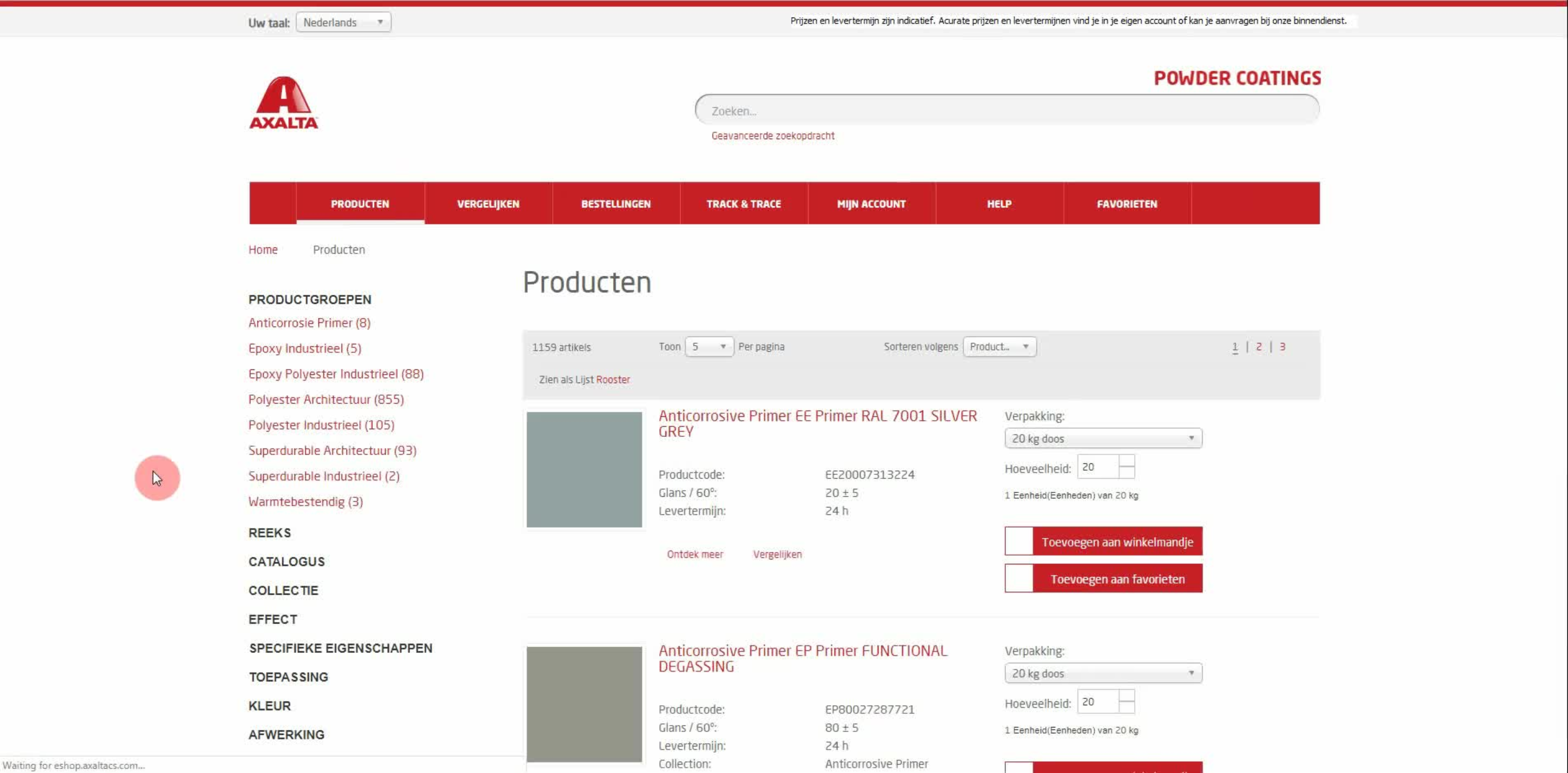Filter by Epoxy Industrieel (5)
1568x773 pixels.
click(304, 348)
